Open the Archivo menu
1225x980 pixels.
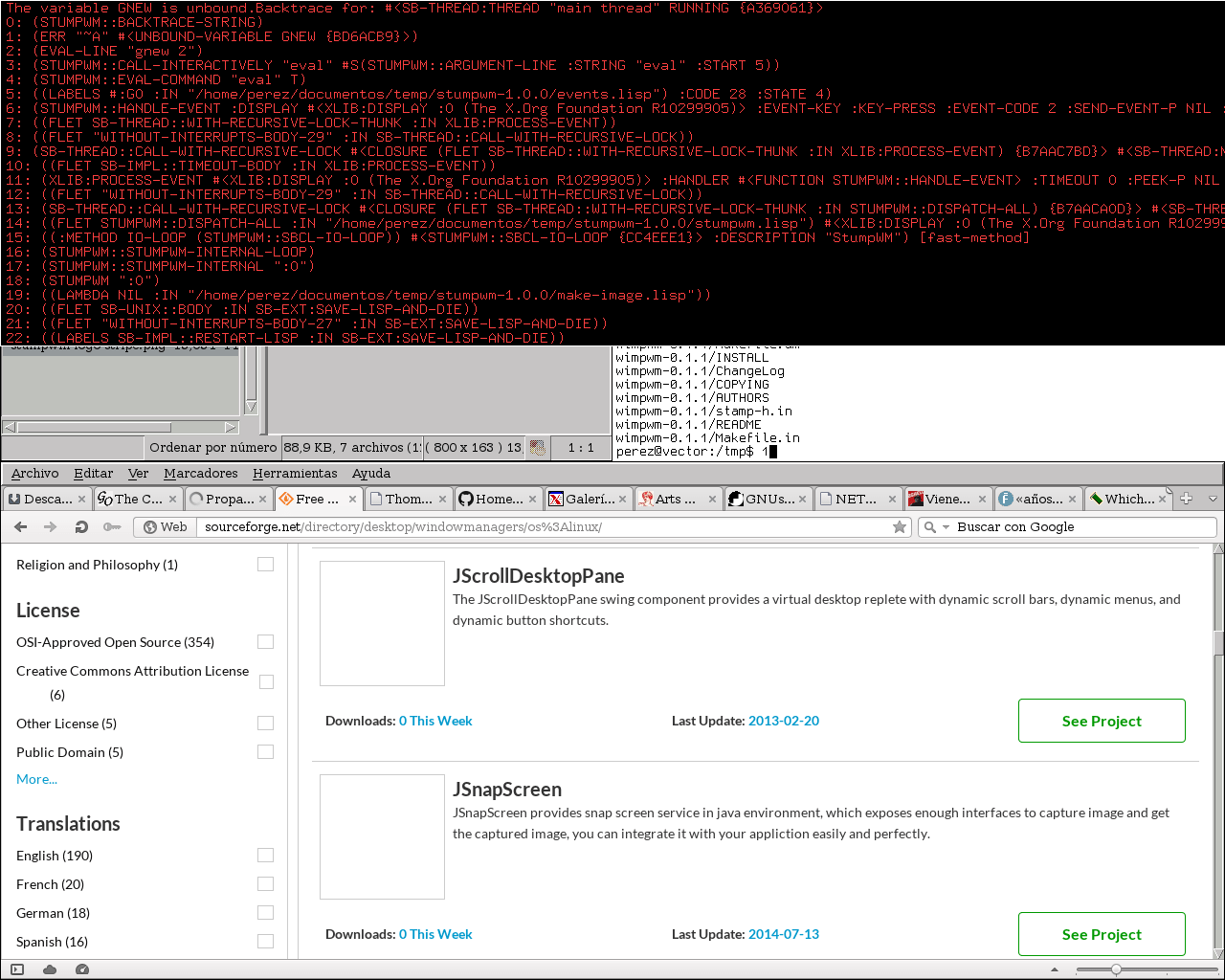pos(35,473)
